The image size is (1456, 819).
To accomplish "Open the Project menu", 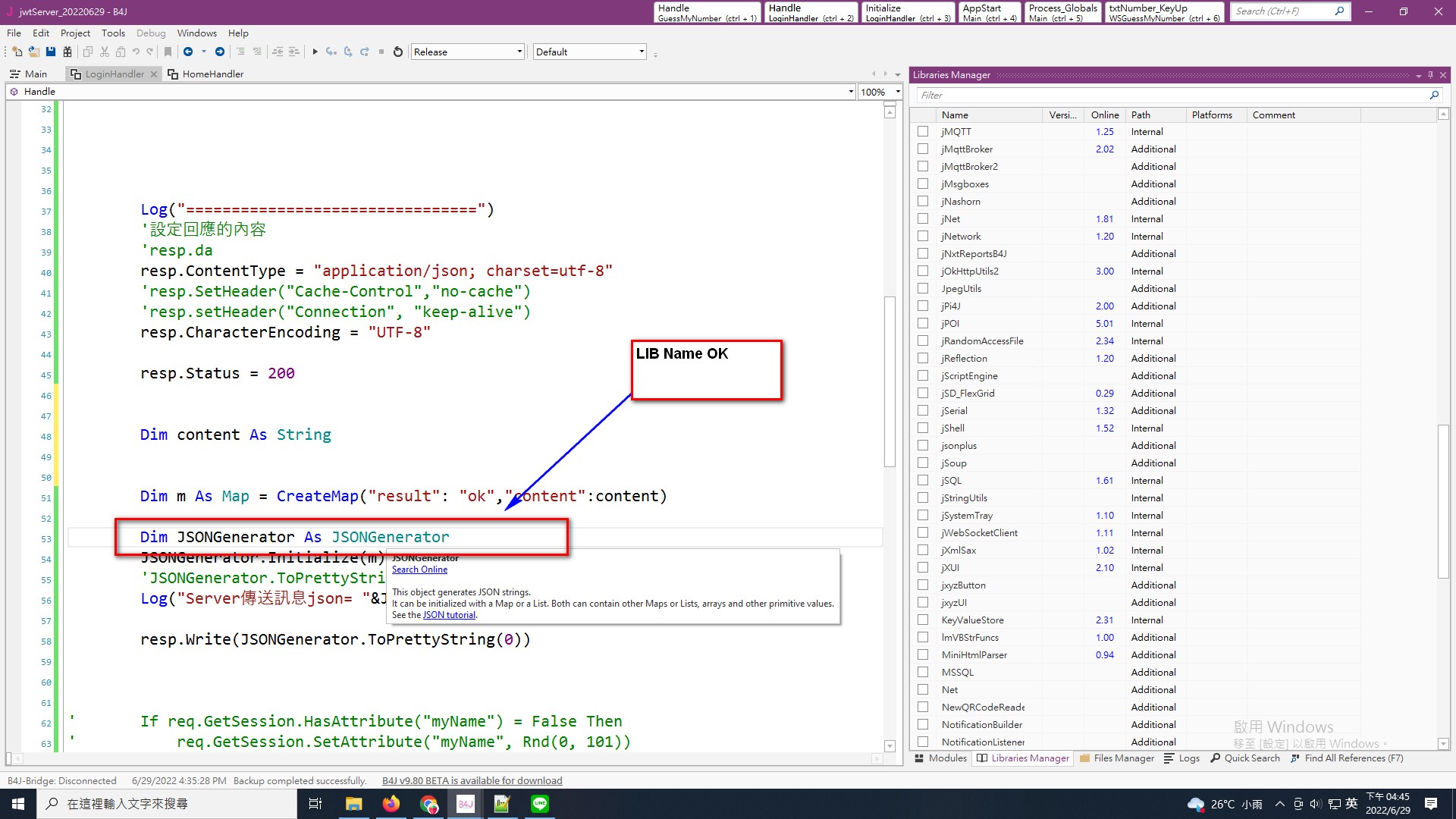I will 75,33.
